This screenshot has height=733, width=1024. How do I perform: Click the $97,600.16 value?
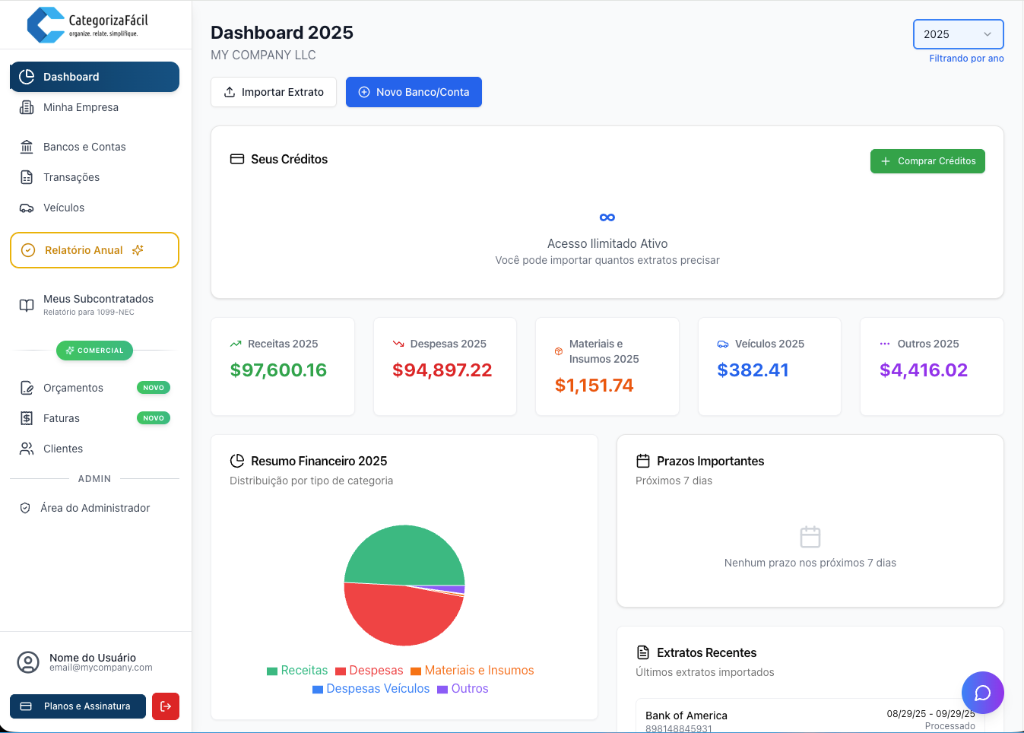point(278,370)
